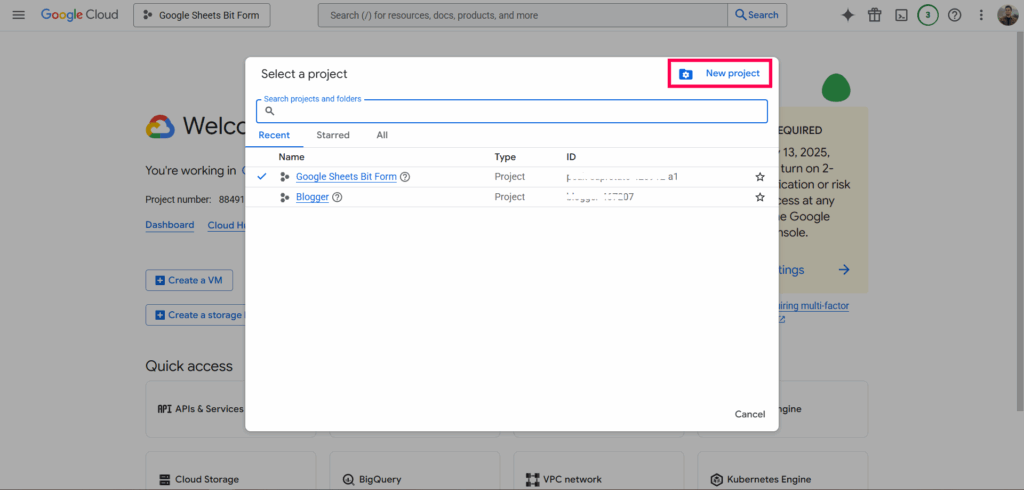Open VPC network quick access card
The height and width of the screenshot is (490, 1024).
tap(599, 470)
